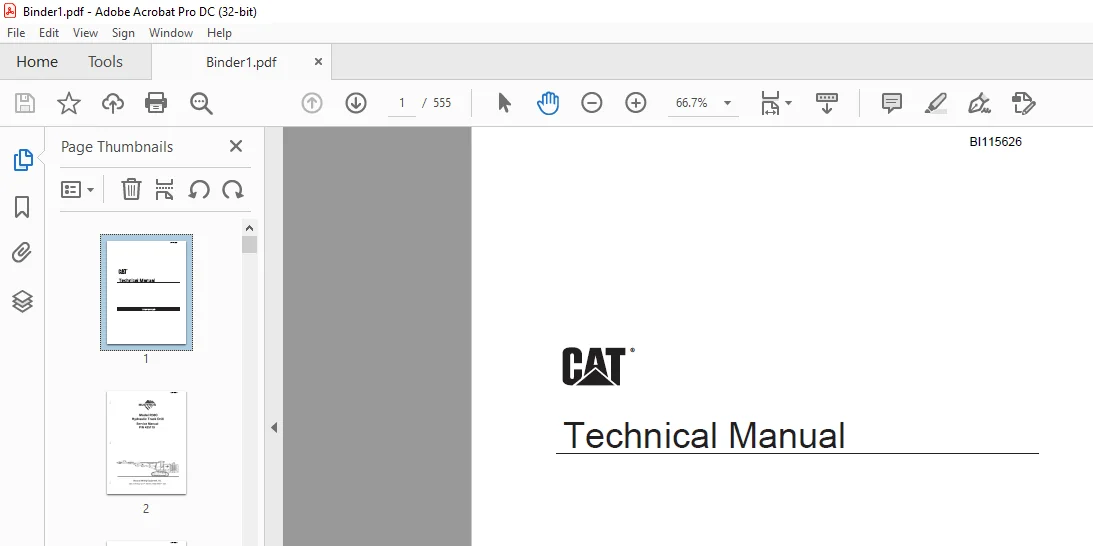Open the Find text magnifier tool

tap(201, 103)
